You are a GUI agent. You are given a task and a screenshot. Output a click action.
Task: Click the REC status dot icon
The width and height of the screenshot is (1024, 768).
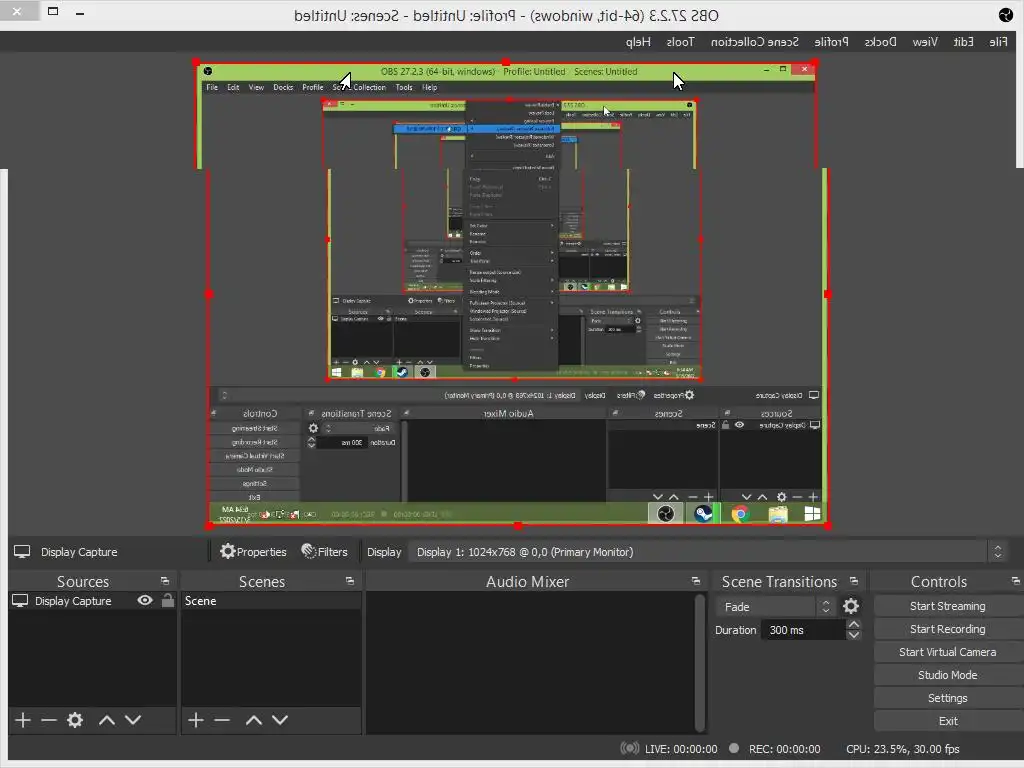tap(734, 748)
